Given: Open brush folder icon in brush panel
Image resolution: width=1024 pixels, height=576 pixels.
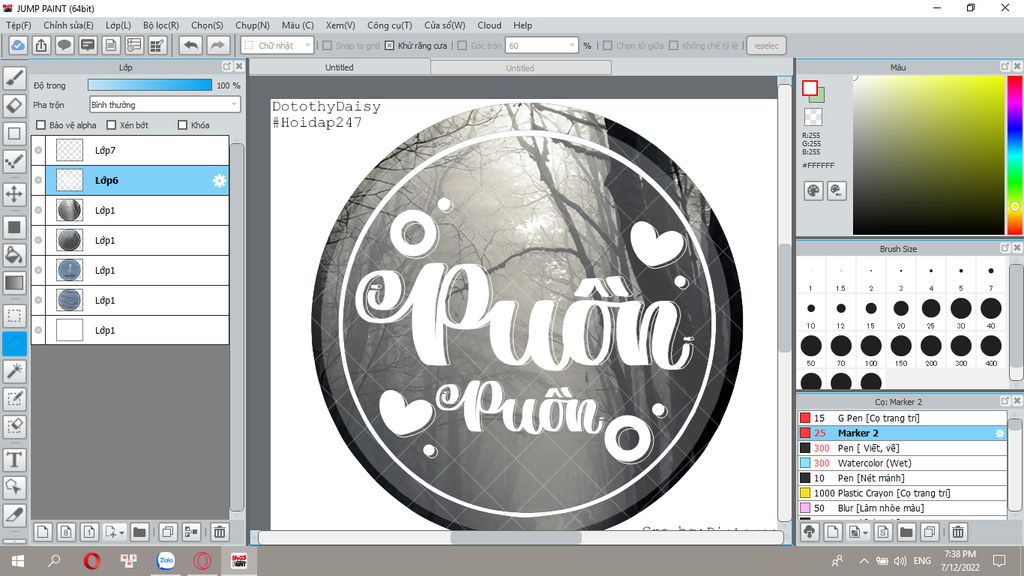Looking at the screenshot, I should click(x=906, y=532).
